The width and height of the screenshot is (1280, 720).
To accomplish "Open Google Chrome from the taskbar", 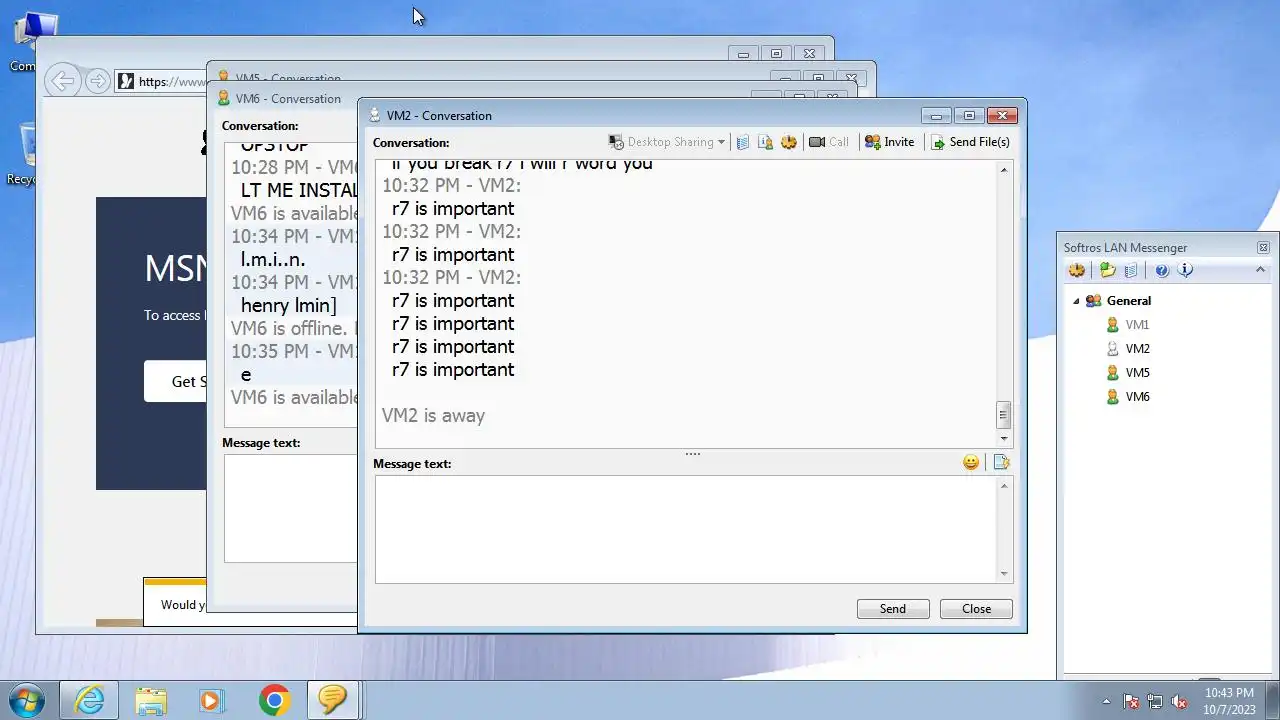I will [x=274, y=700].
